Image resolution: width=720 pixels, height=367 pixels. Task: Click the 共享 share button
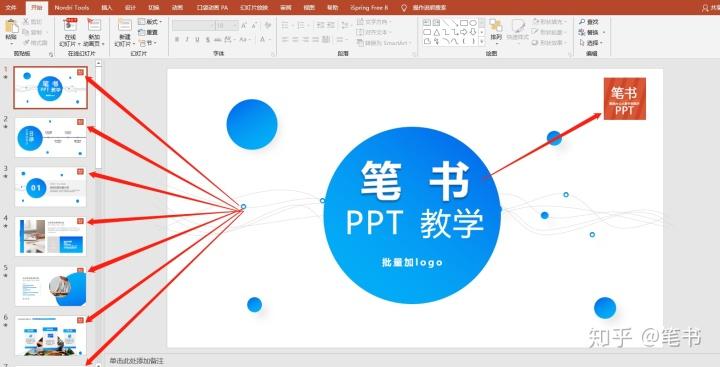(x=711, y=8)
